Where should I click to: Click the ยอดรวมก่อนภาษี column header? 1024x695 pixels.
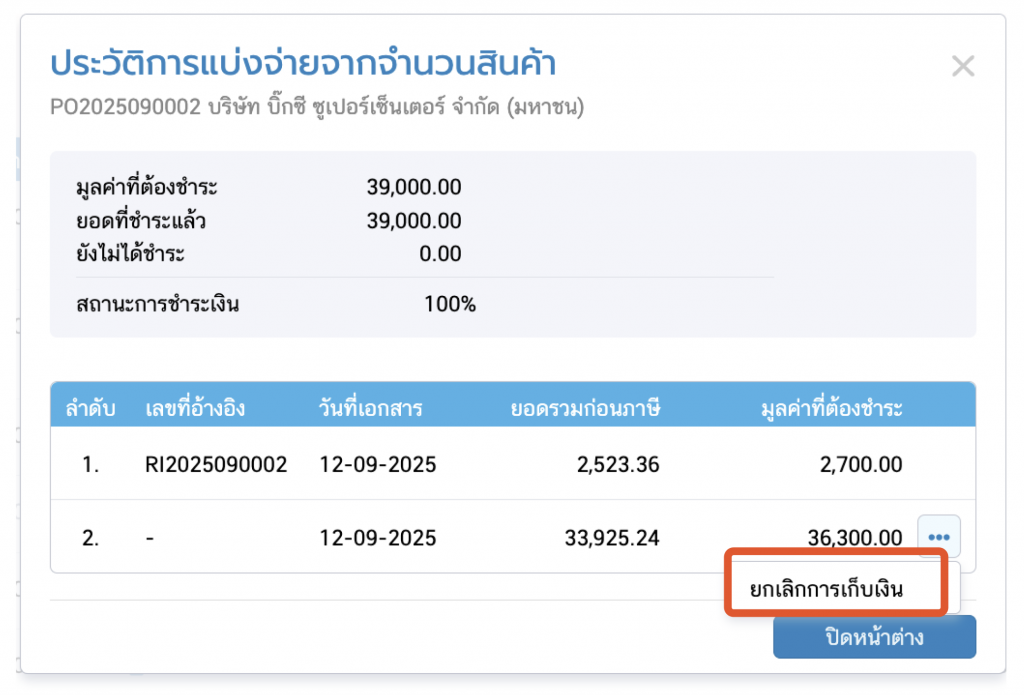585,408
